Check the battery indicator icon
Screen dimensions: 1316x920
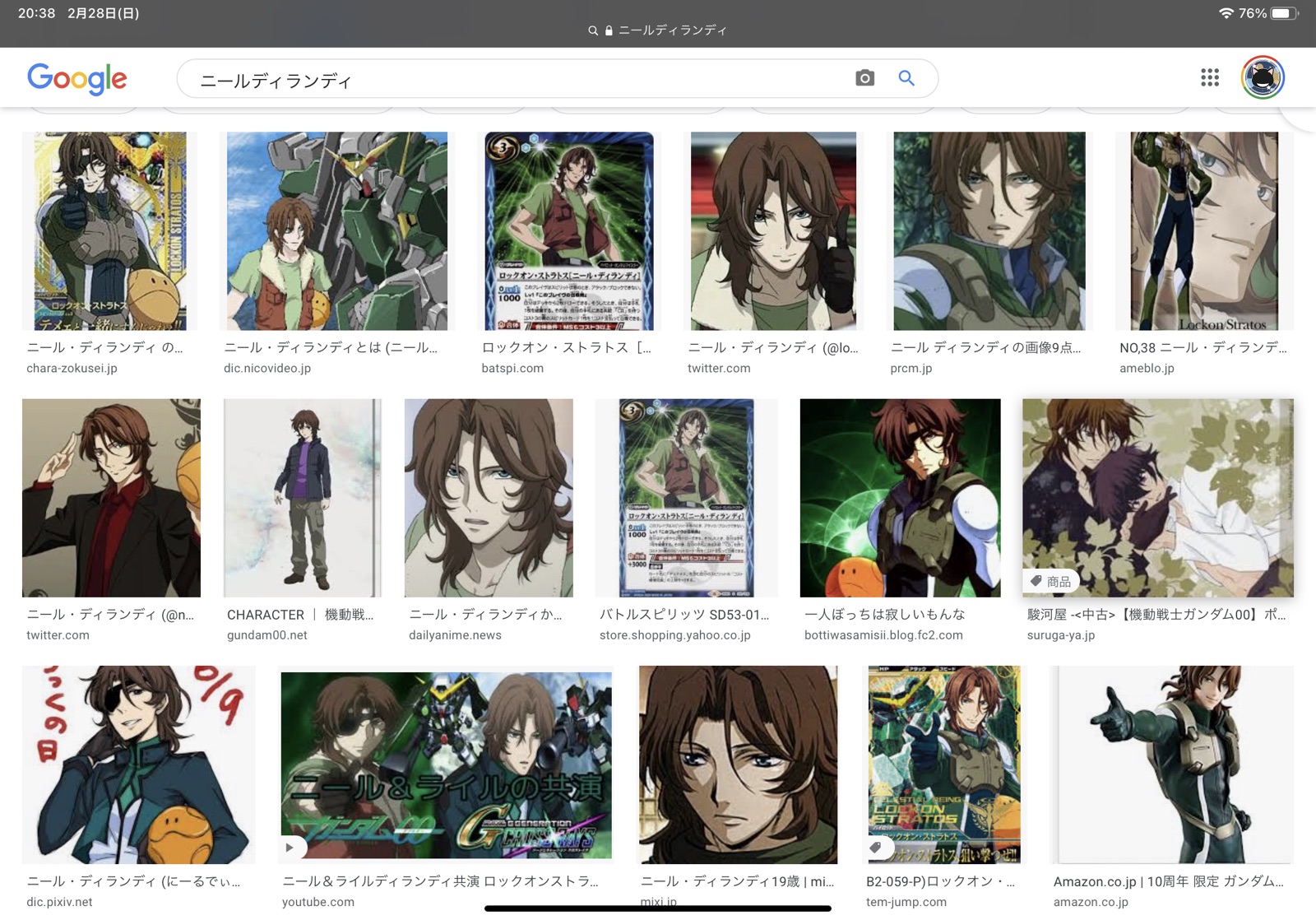tap(1283, 13)
